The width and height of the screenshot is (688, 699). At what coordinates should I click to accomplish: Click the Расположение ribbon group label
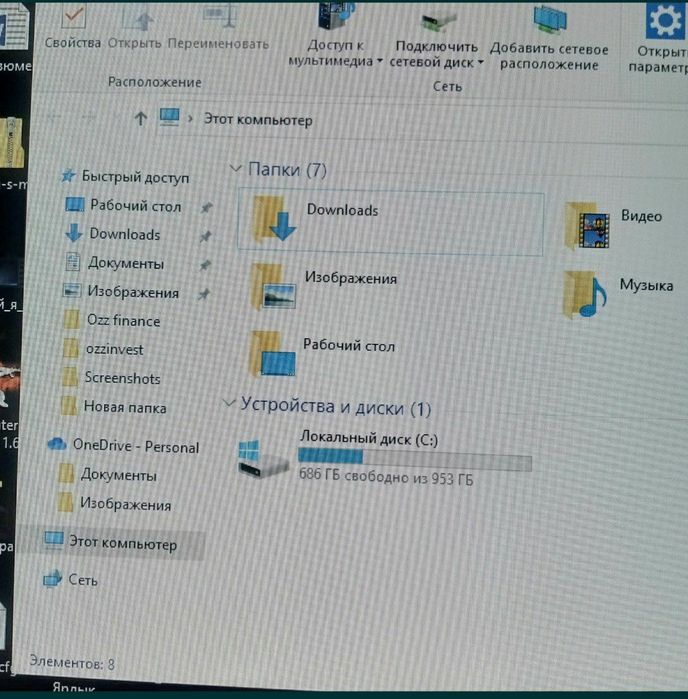point(155,82)
